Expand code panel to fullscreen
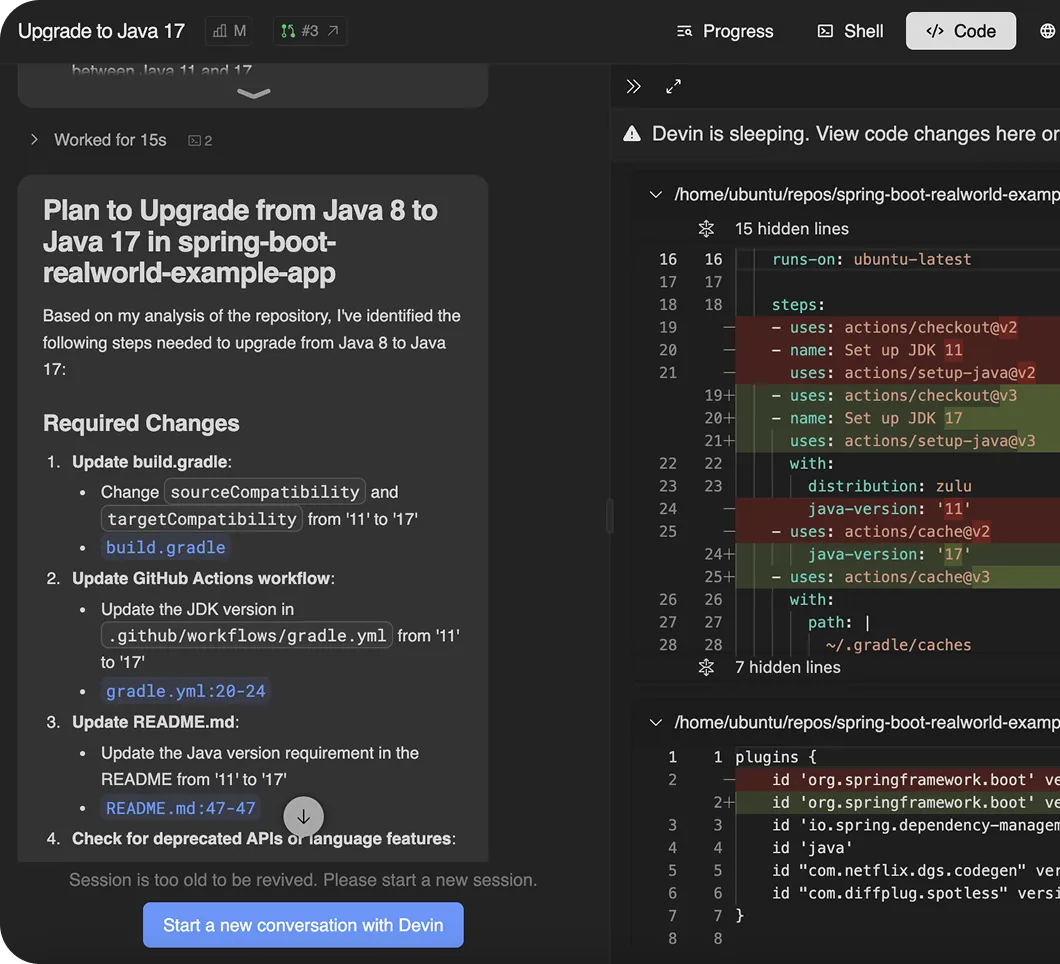This screenshot has height=964, width=1060. (673, 87)
